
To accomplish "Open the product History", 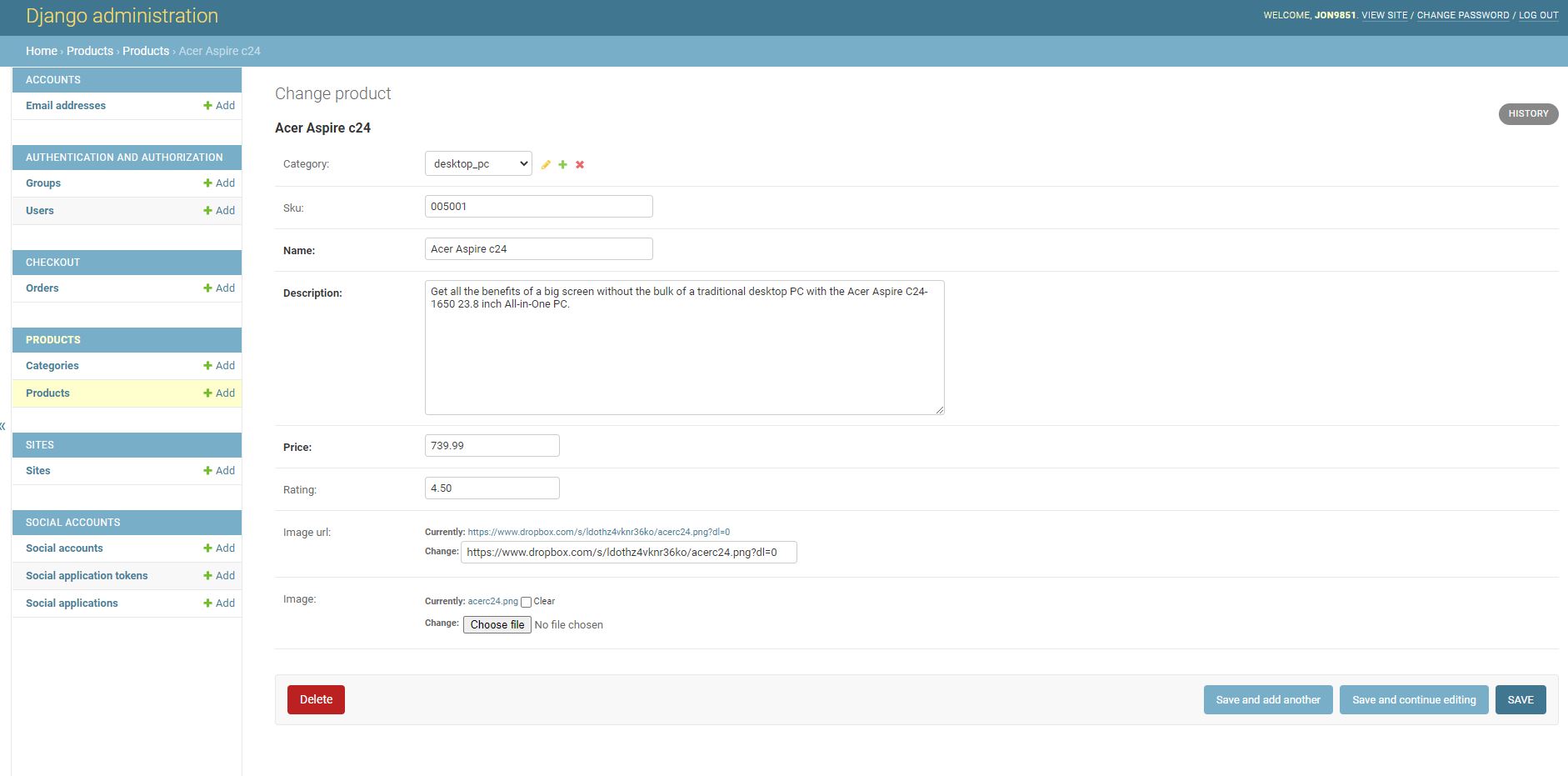I will point(1528,113).
